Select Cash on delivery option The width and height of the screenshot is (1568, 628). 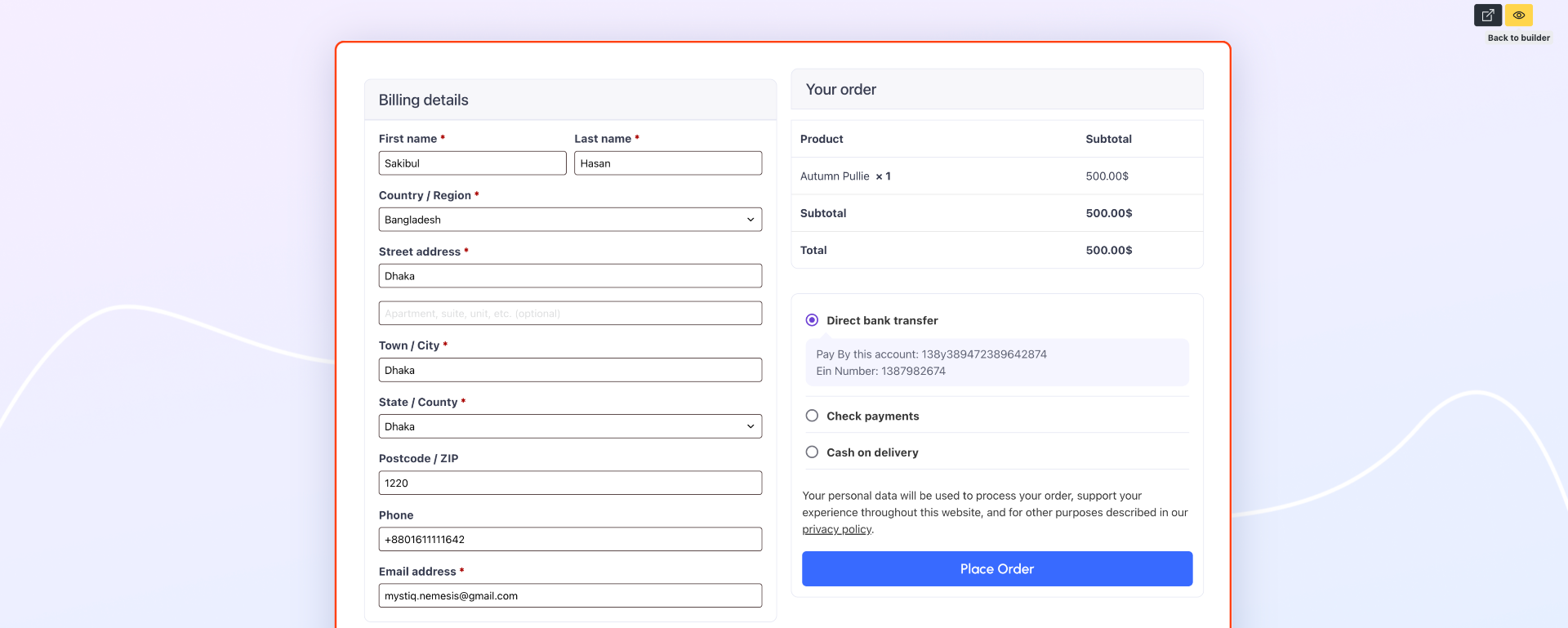point(812,452)
